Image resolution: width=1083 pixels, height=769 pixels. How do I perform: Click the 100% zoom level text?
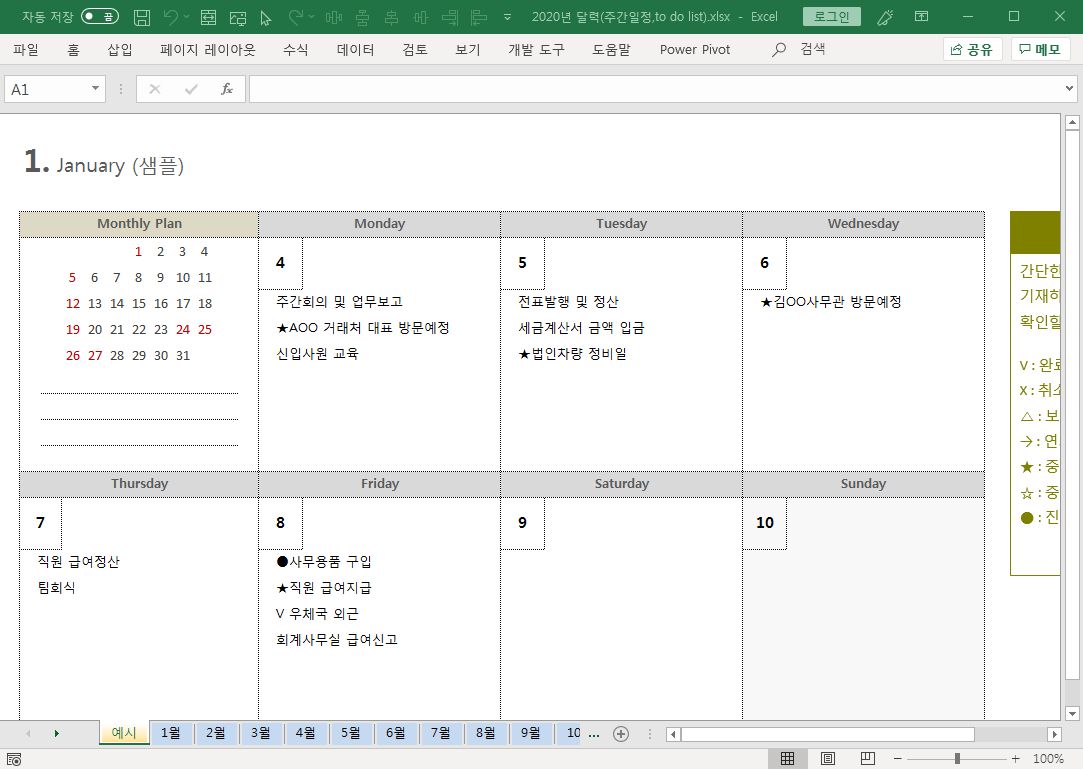point(1048,759)
